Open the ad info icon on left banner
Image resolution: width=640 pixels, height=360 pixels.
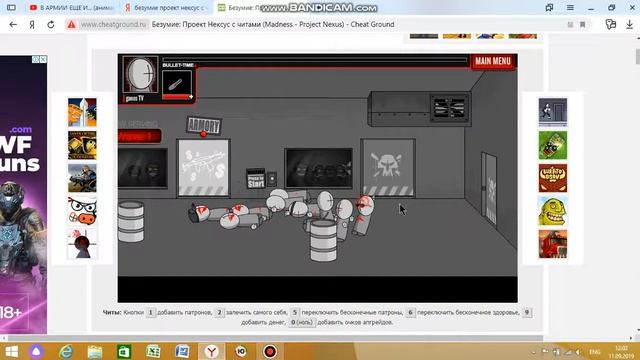[36, 59]
